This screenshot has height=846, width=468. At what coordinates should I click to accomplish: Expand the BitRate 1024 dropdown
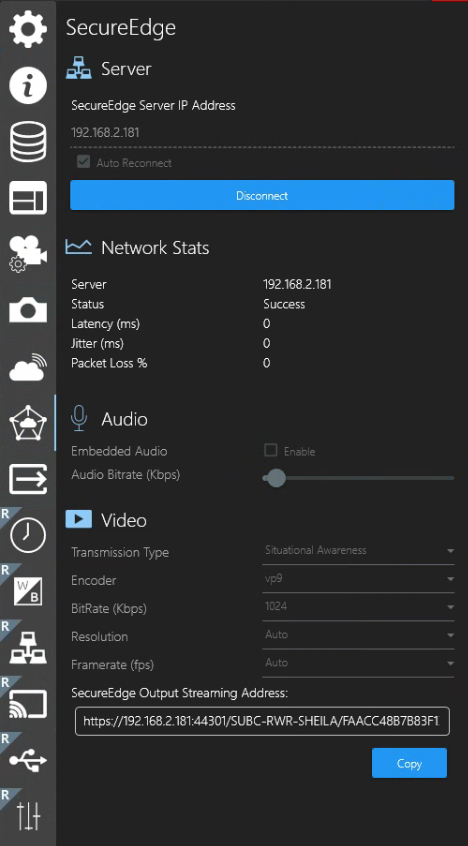coord(358,607)
